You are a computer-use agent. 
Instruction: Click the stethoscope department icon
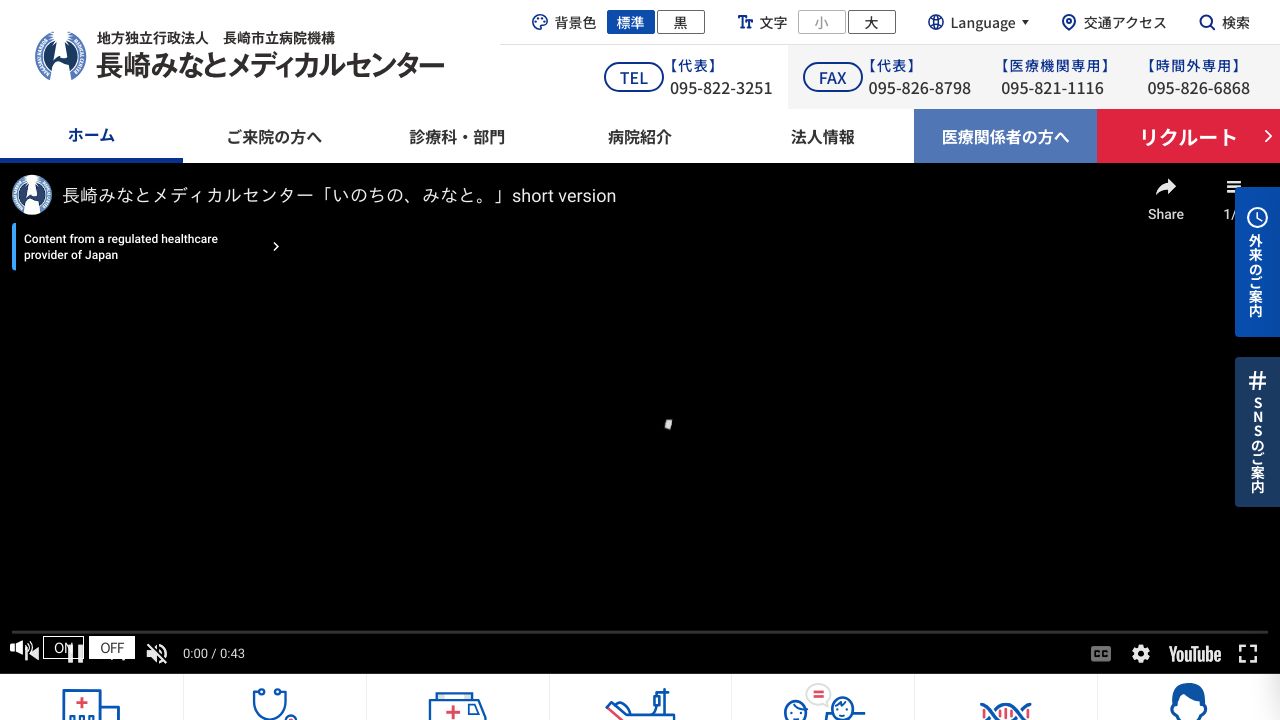[275, 705]
